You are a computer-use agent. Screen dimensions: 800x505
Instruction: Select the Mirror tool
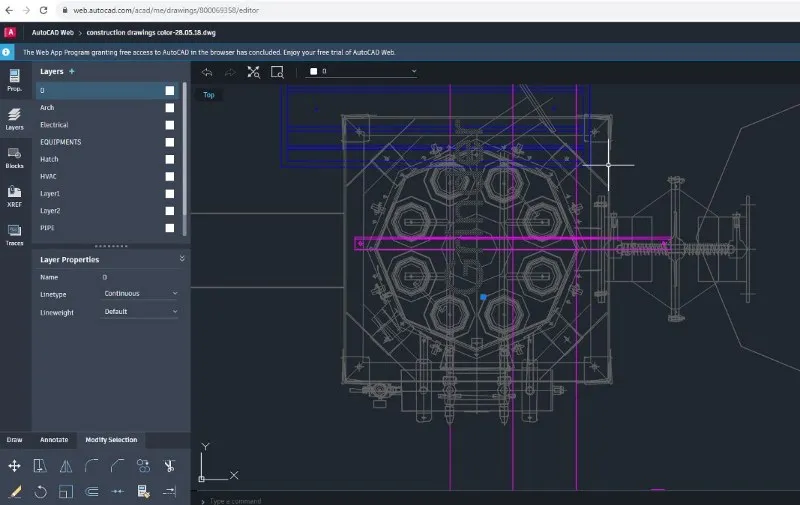[66, 465]
